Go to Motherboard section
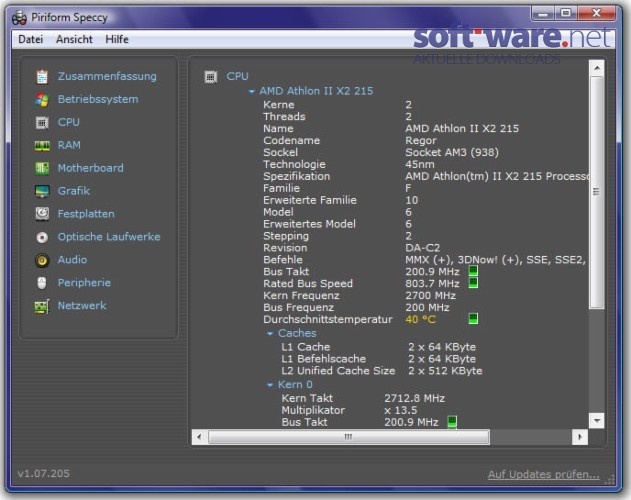This screenshot has height=500, width=631. pos(91,168)
